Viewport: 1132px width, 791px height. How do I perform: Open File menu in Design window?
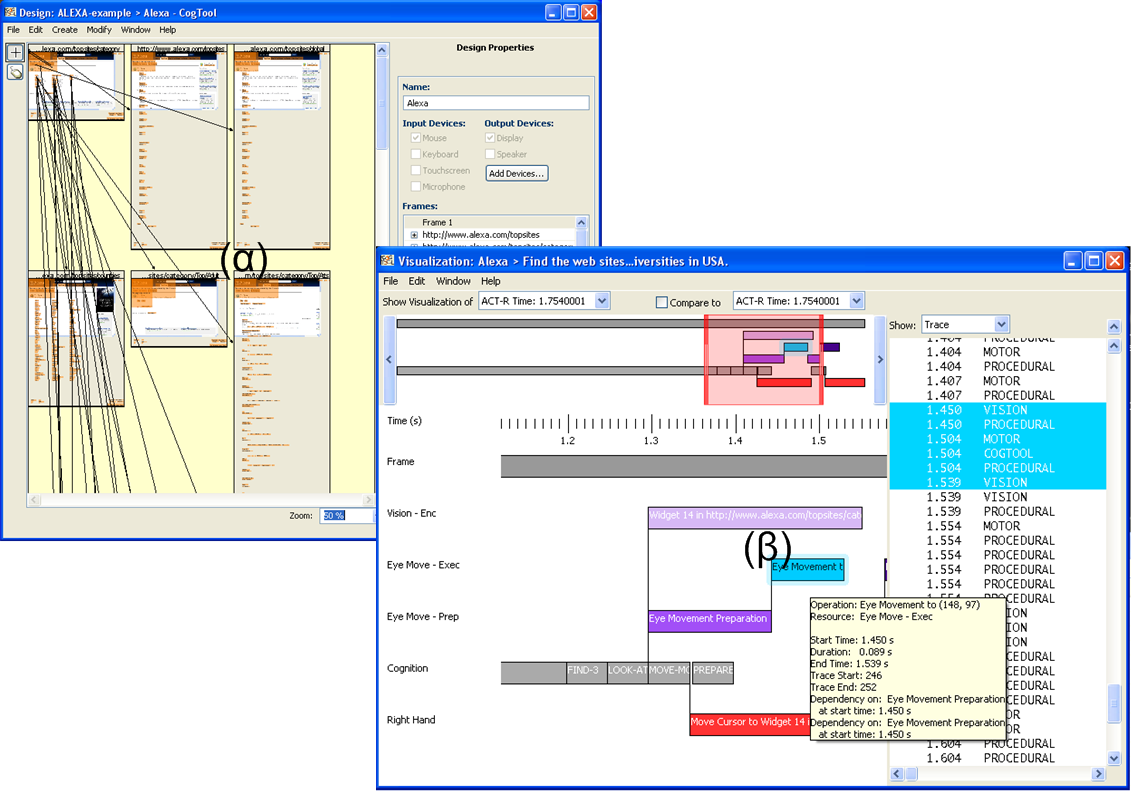[x=14, y=30]
